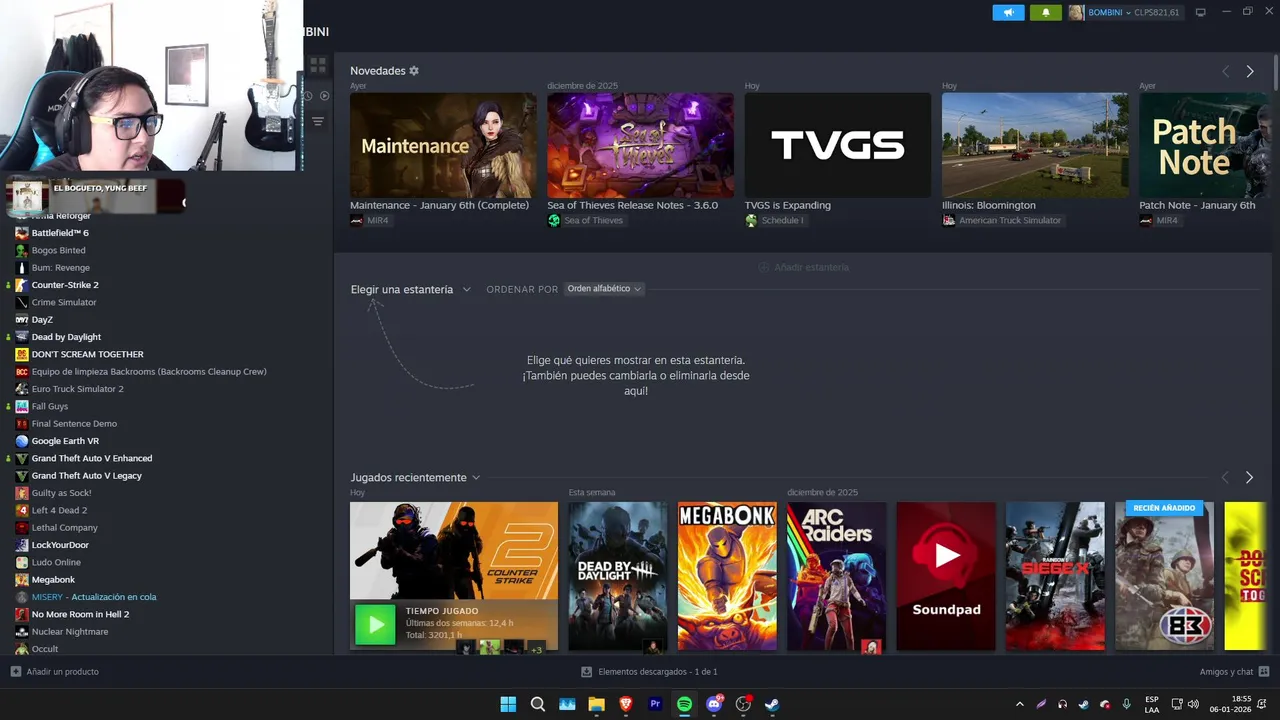
Task: Advance the Jugados recientemente shelf right
Action: pyautogui.click(x=1249, y=478)
